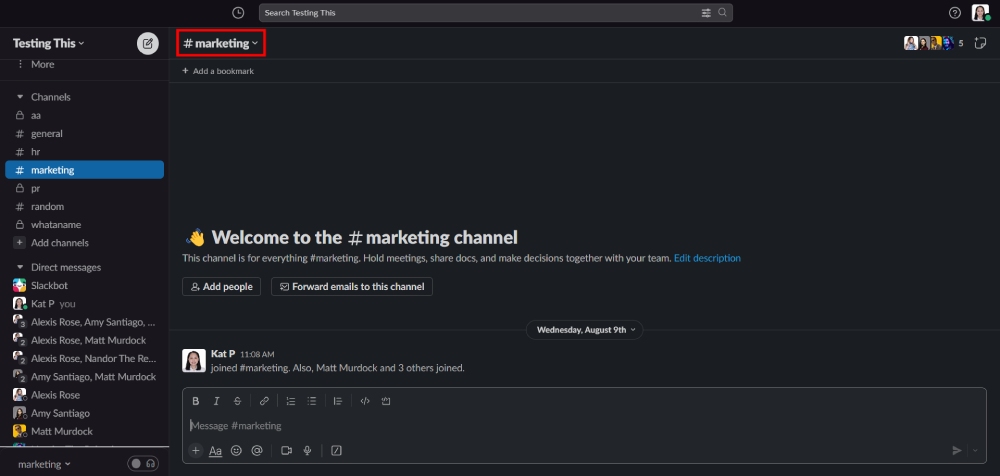Open the random channel

pos(84,207)
